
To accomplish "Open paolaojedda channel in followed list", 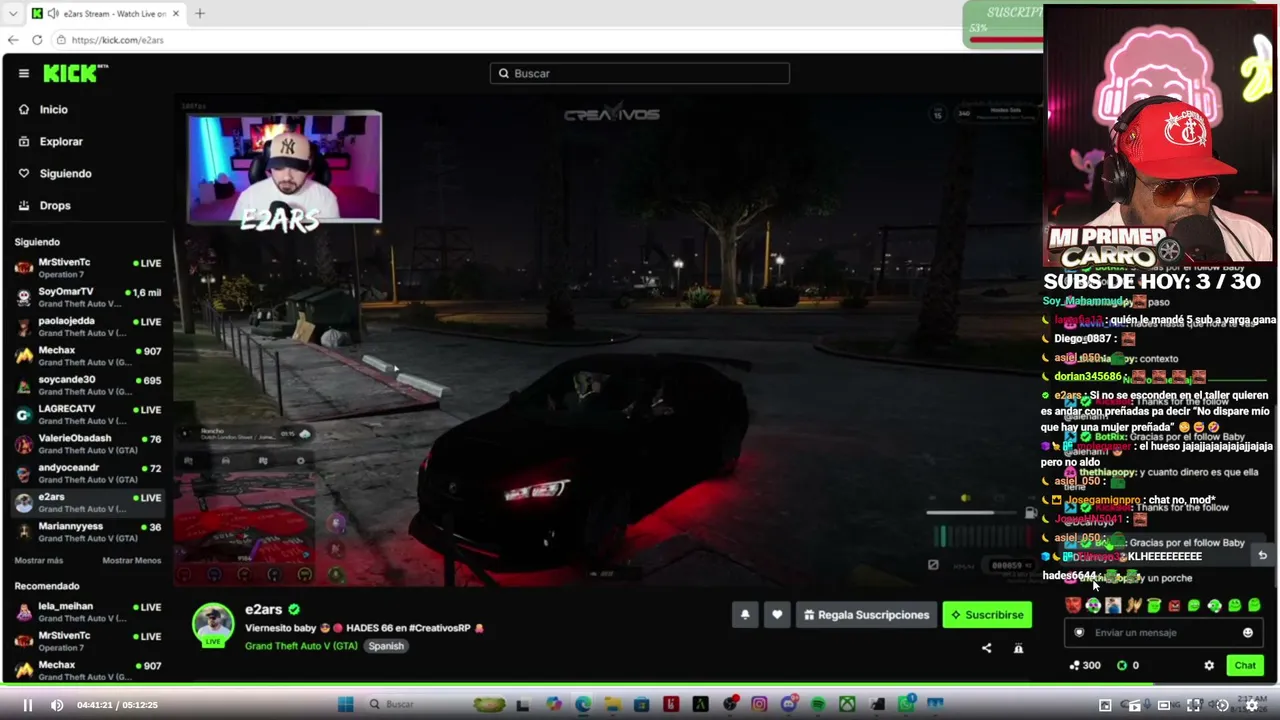I will pyautogui.click(x=88, y=326).
